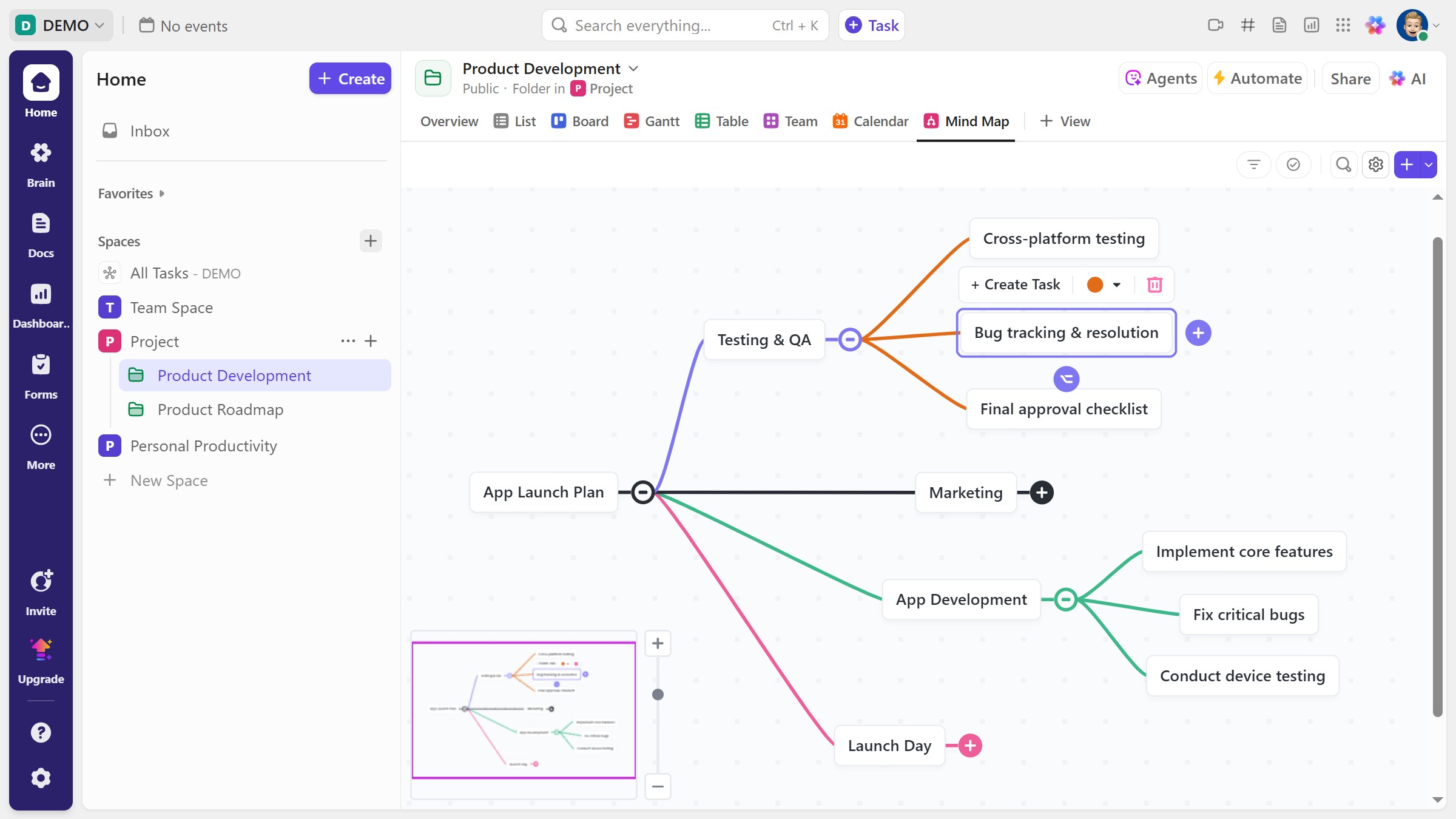Click + Create Task on the node toolbar
The height and width of the screenshot is (819, 1456).
(x=1016, y=285)
